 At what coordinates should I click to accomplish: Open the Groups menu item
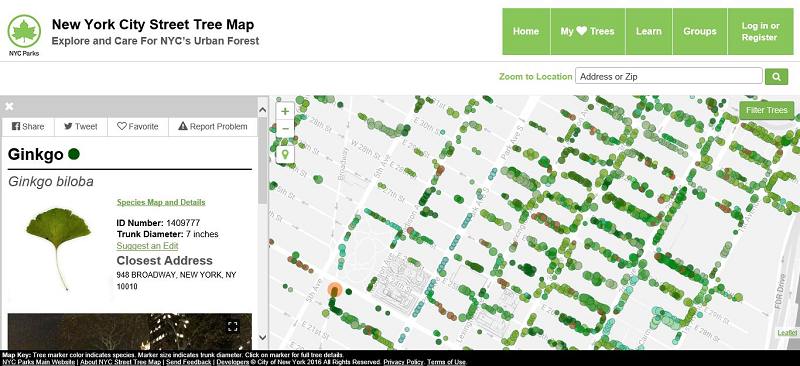700,31
